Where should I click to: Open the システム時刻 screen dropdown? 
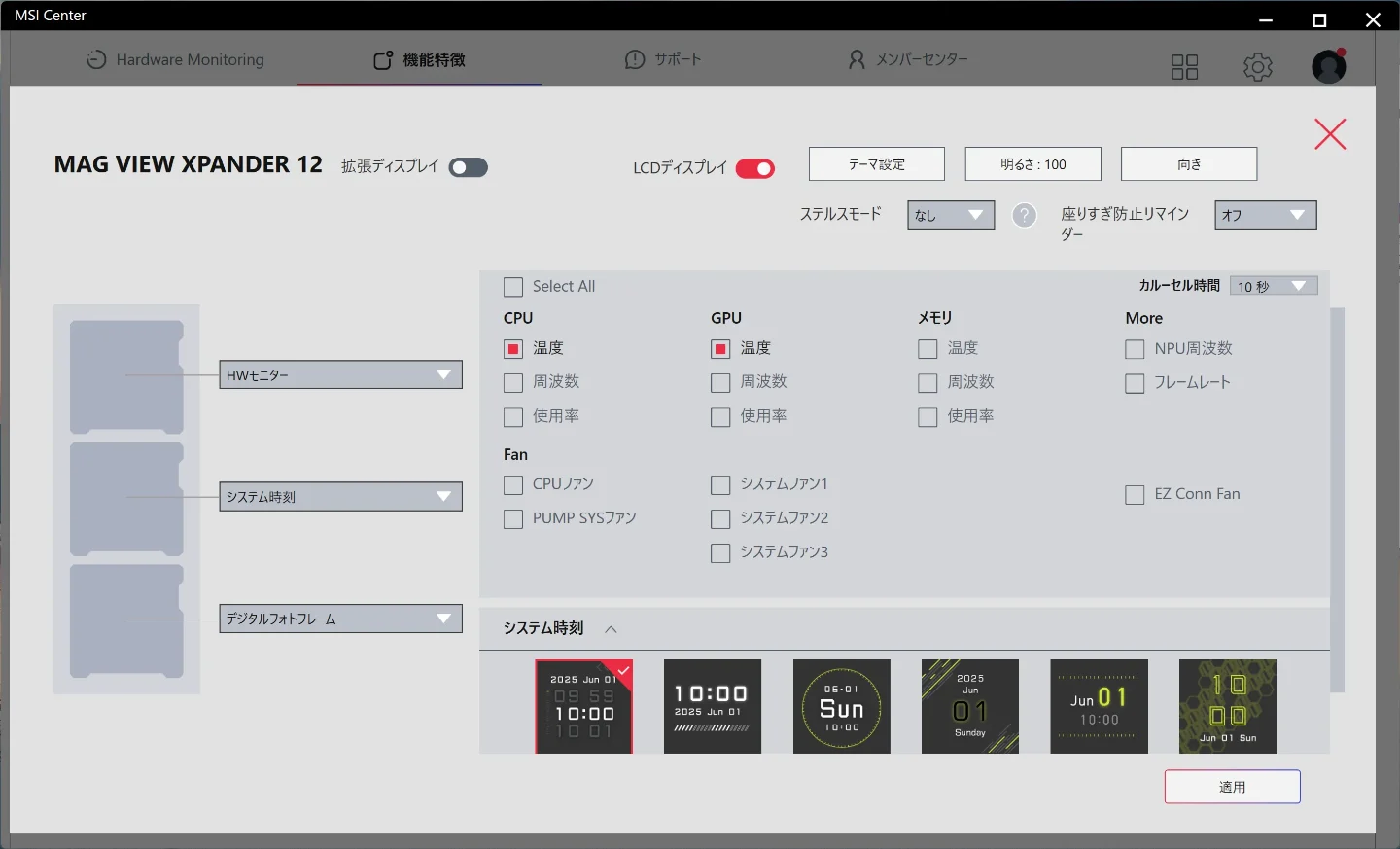(340, 497)
